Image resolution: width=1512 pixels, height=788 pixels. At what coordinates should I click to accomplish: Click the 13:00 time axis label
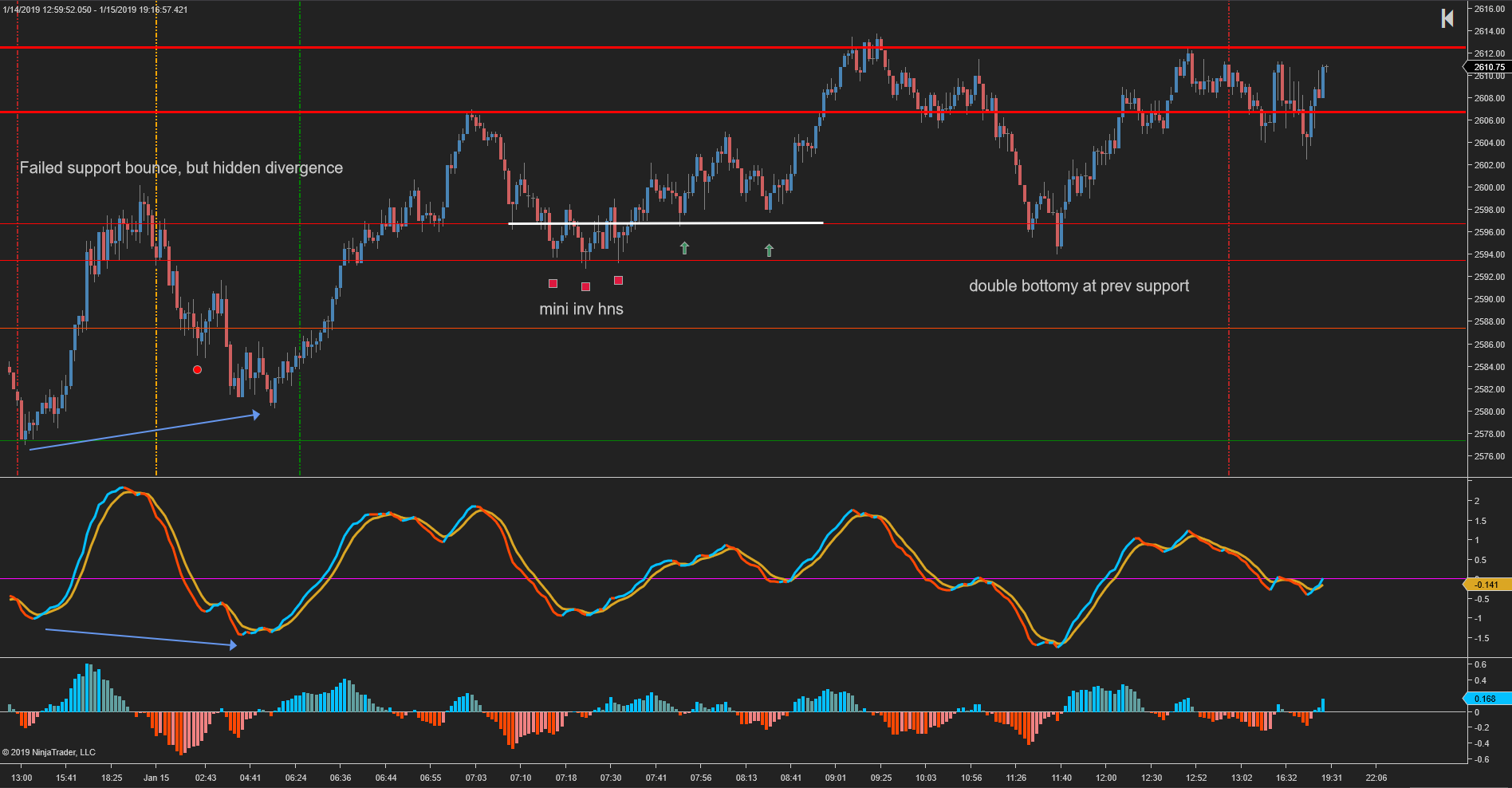point(22,778)
